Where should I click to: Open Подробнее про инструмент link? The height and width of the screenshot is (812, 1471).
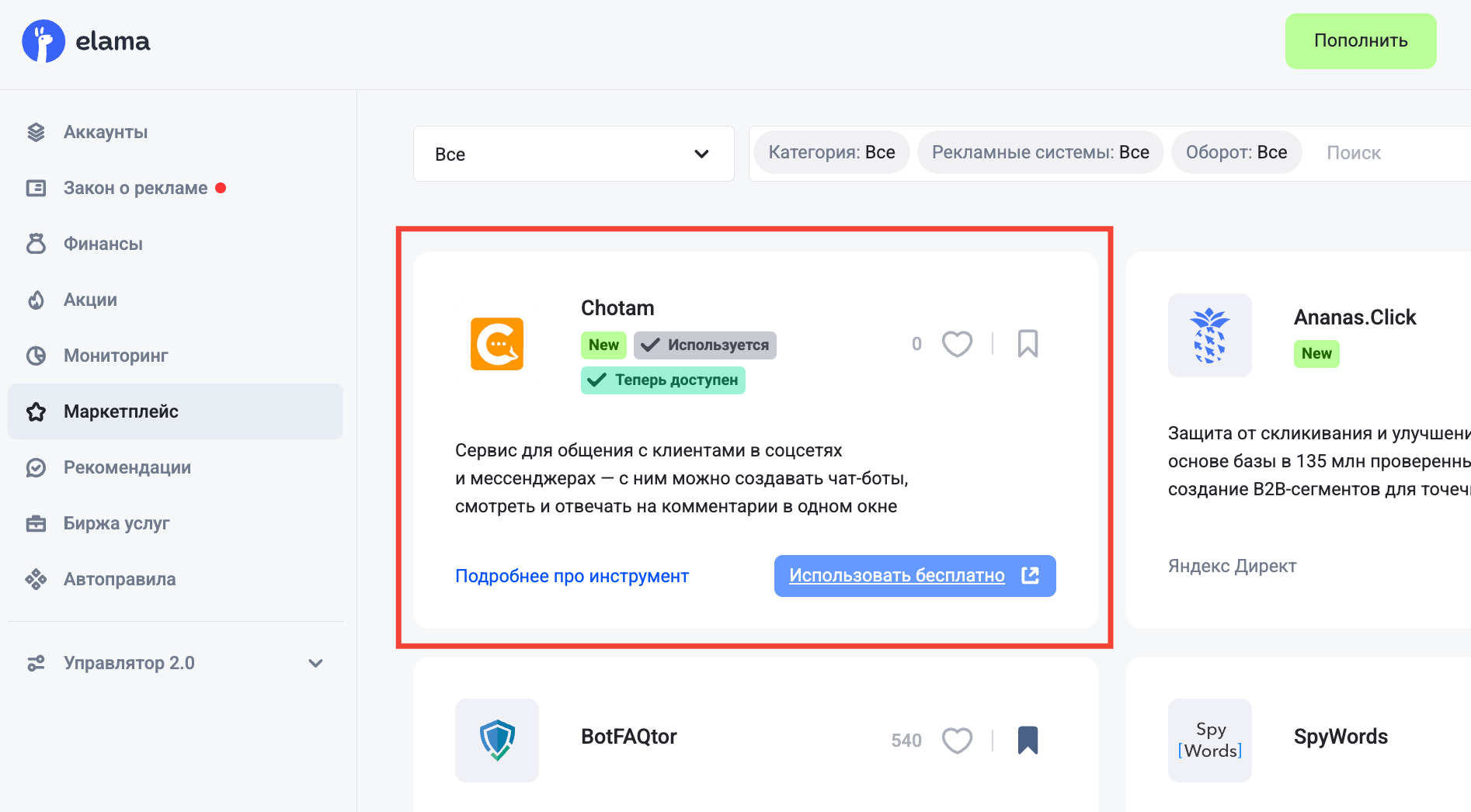[x=572, y=576]
